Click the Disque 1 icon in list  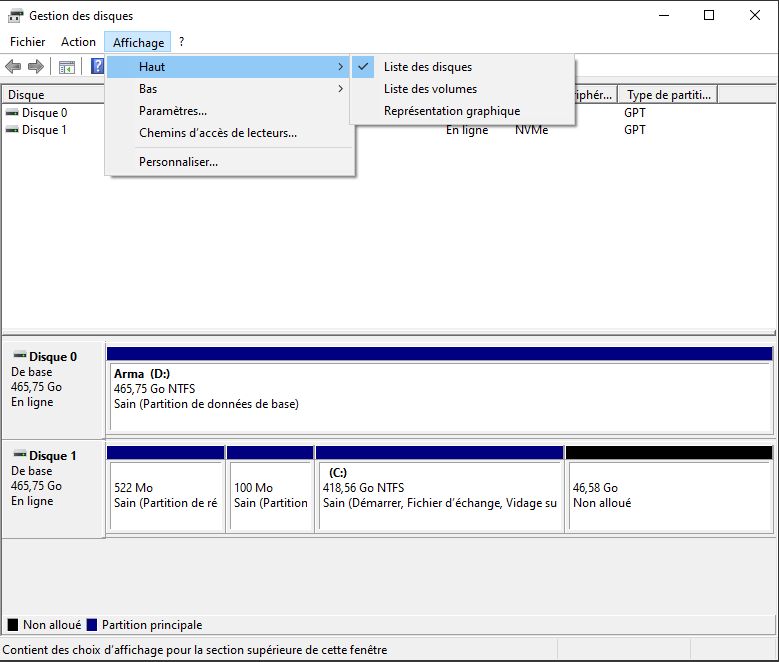pos(12,130)
